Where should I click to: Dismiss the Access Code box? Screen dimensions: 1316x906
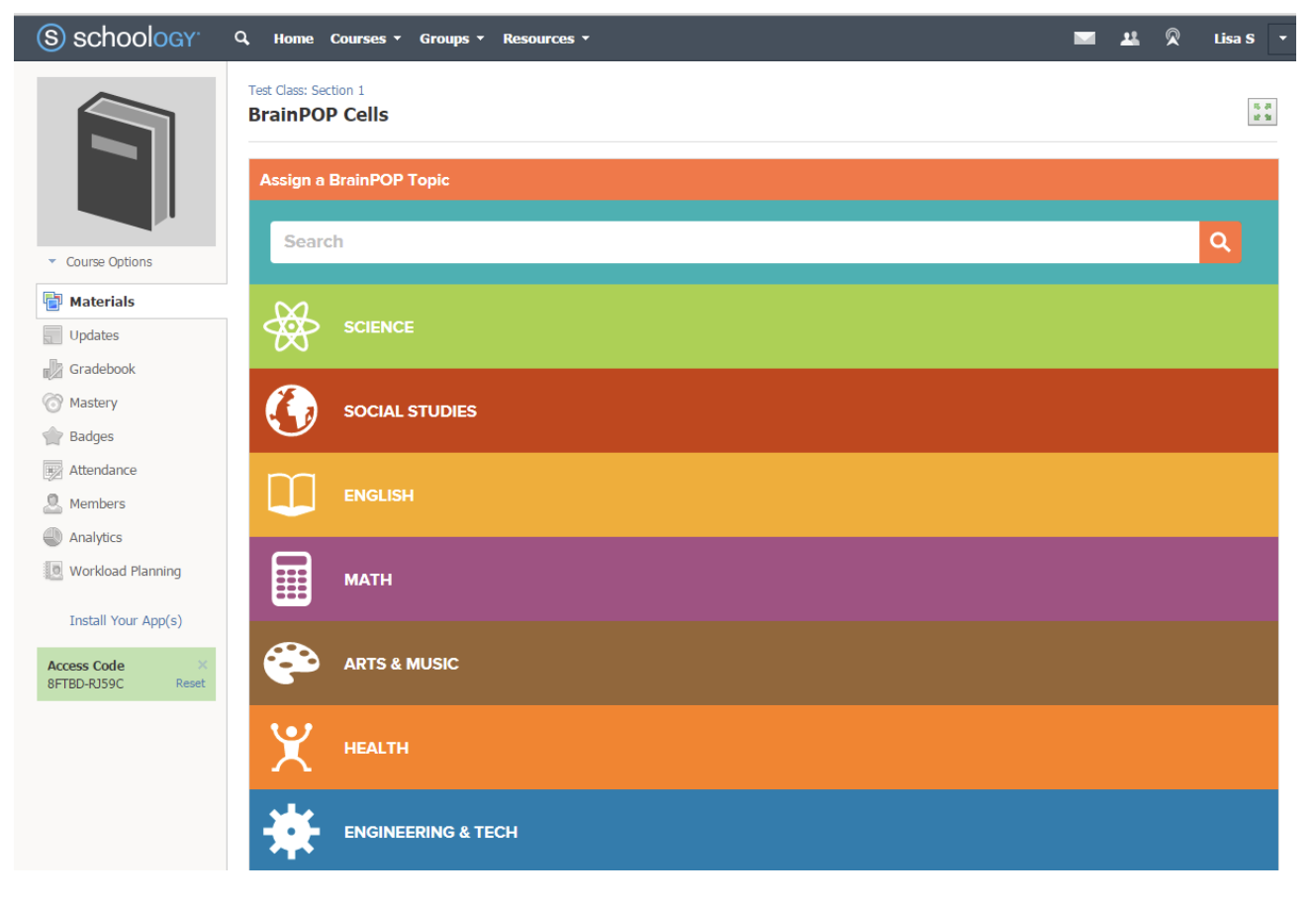pos(203,665)
